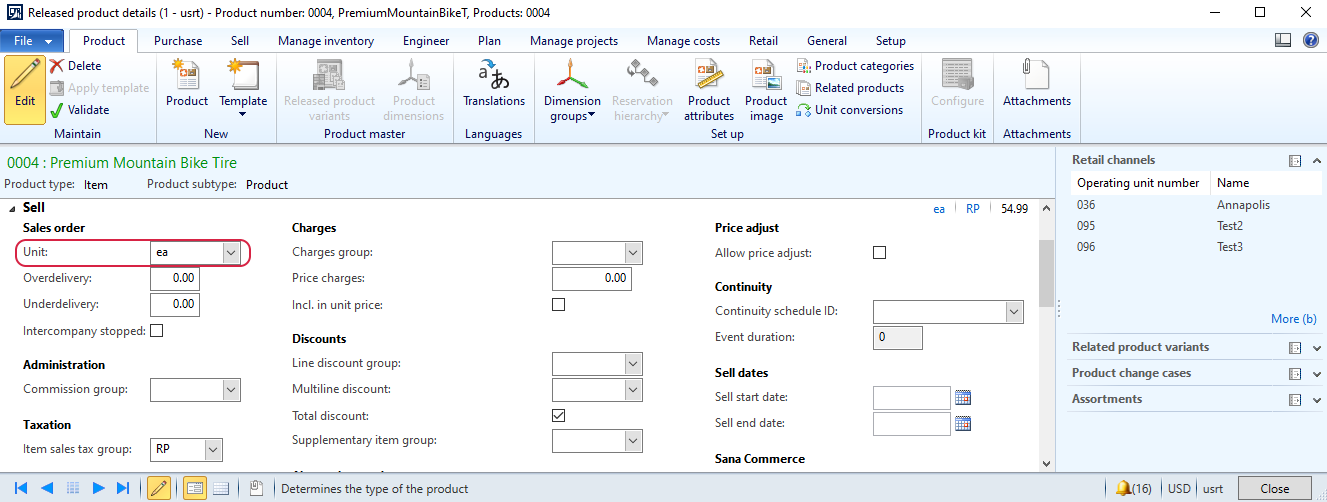Open the Multiline discount dropdown
This screenshot has width=1327, height=502.
tap(633, 389)
